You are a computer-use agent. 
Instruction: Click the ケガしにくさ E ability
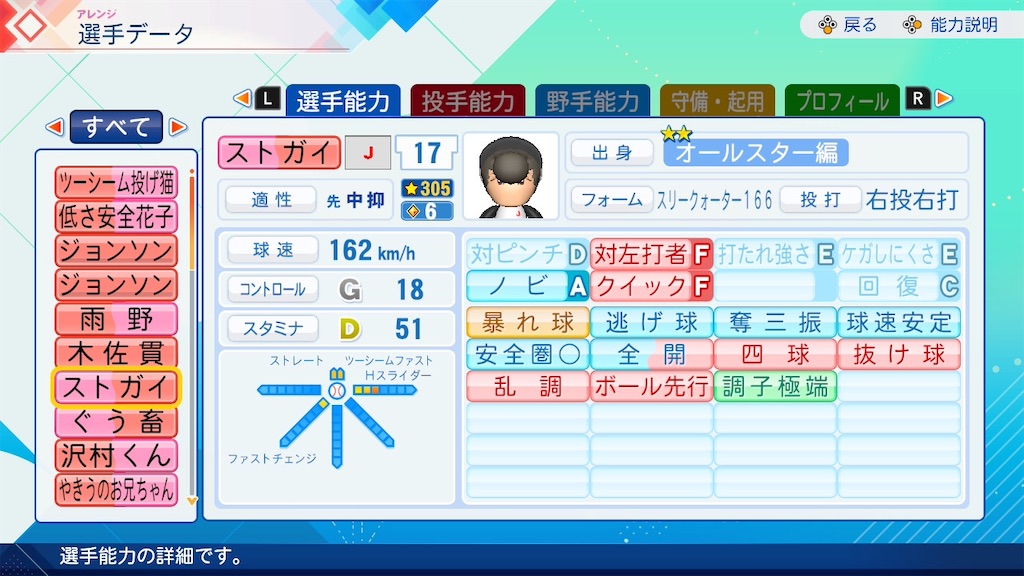(x=899, y=254)
